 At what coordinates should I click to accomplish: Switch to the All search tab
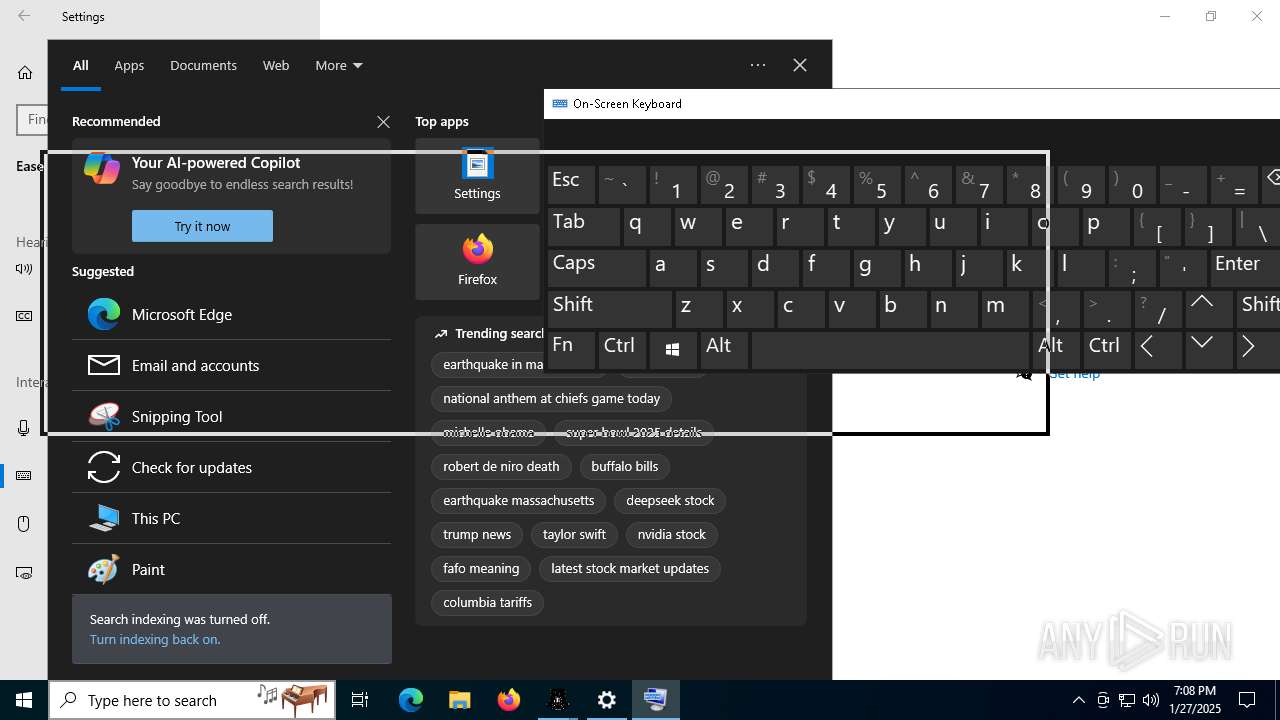tap(81, 65)
